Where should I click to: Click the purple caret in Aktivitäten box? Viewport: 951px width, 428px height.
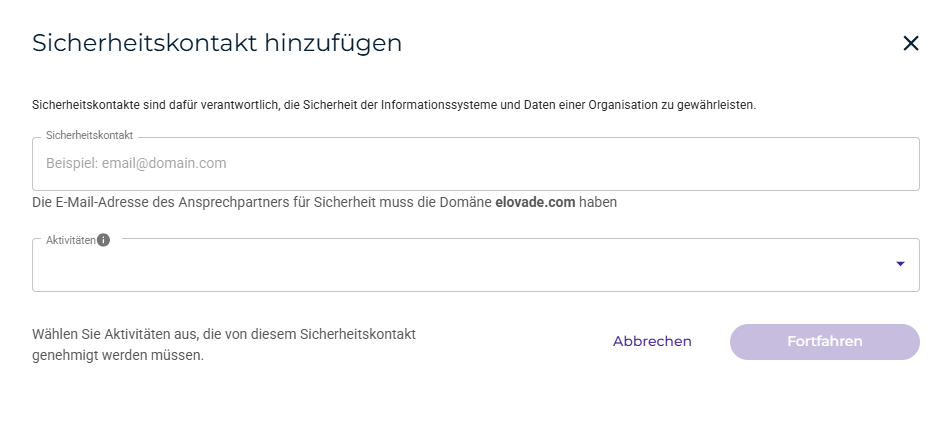pos(899,264)
